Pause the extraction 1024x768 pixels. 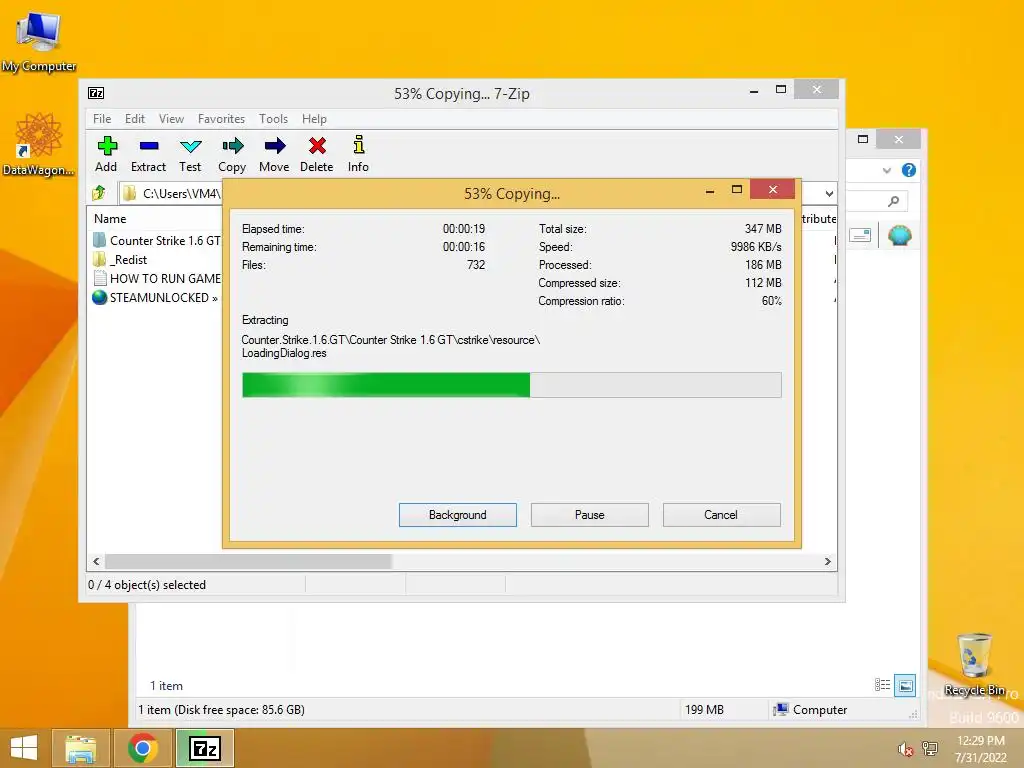(590, 515)
